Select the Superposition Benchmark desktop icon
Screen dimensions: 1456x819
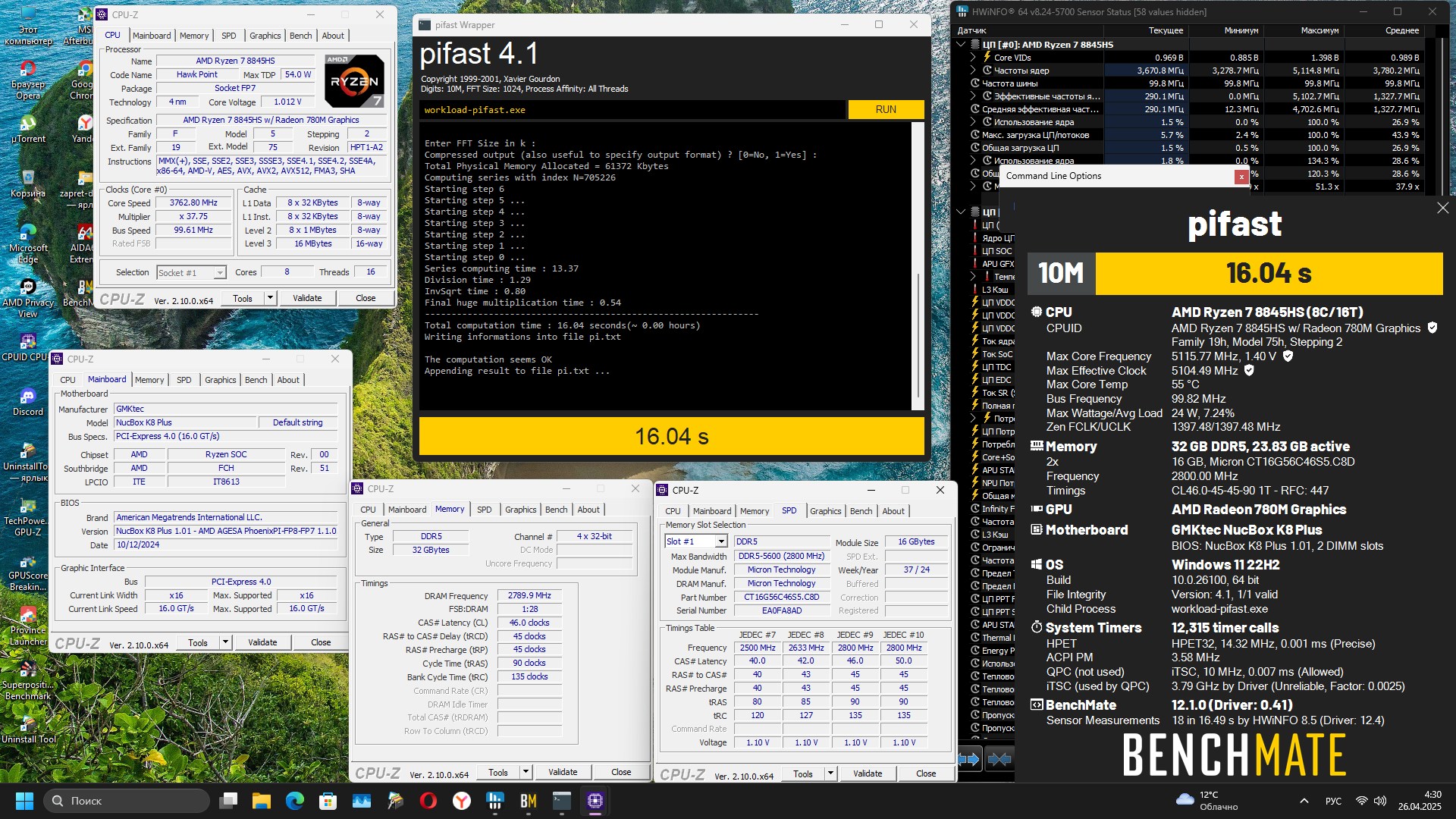[28, 681]
